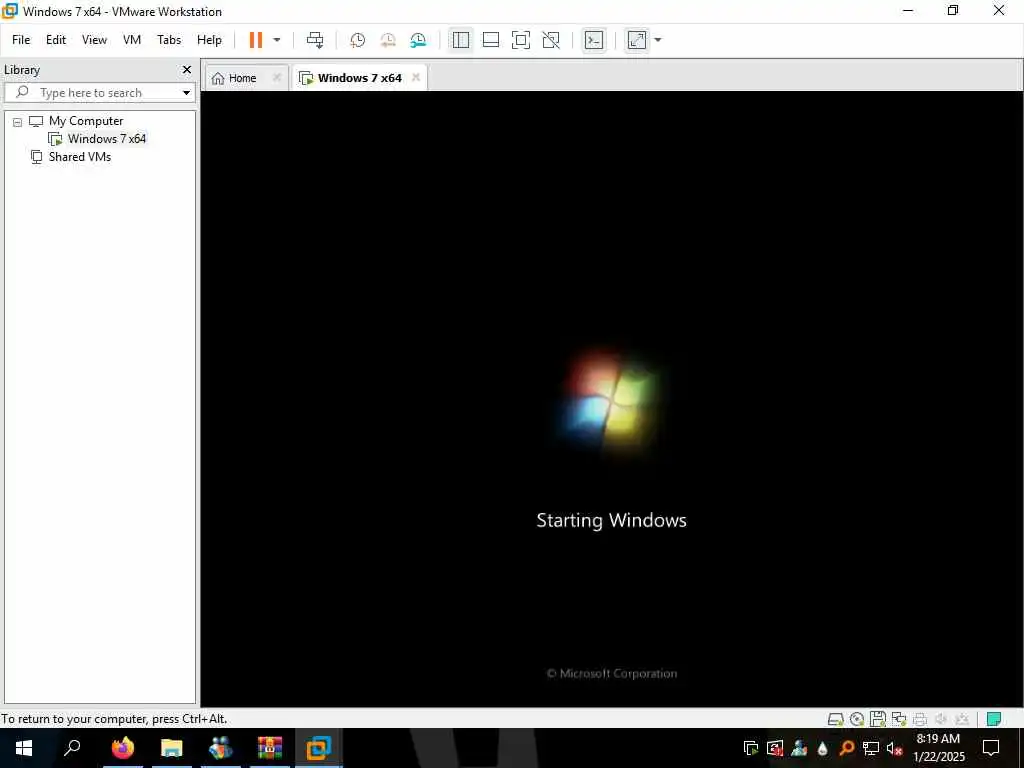Click the muted volume tray icon
The width and height of the screenshot is (1024, 768).
tap(894, 748)
